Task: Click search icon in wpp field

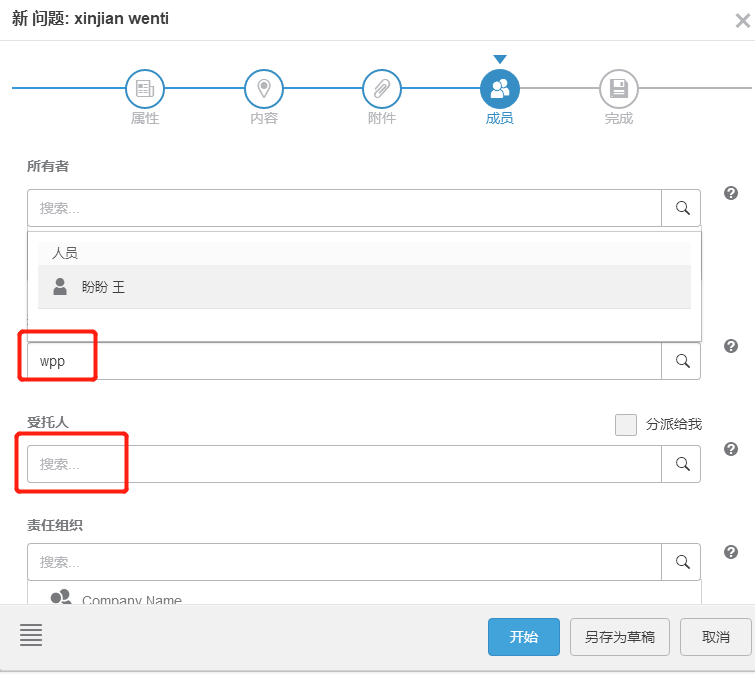Action: (682, 361)
